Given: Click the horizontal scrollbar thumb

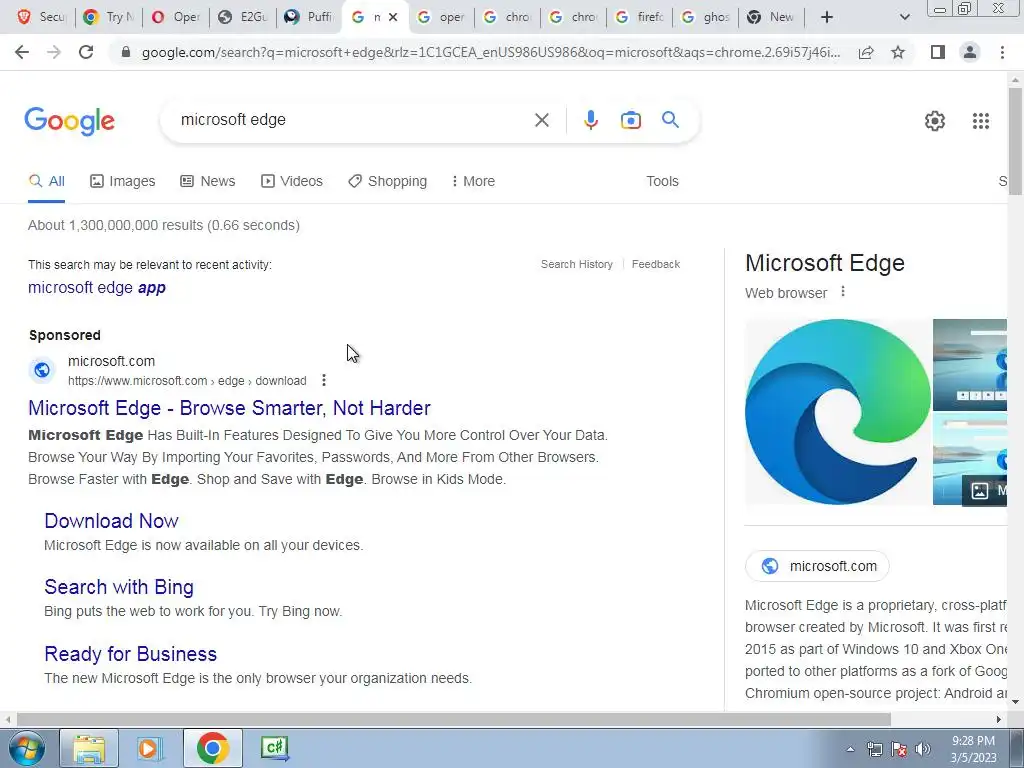Looking at the screenshot, I should [x=454, y=719].
